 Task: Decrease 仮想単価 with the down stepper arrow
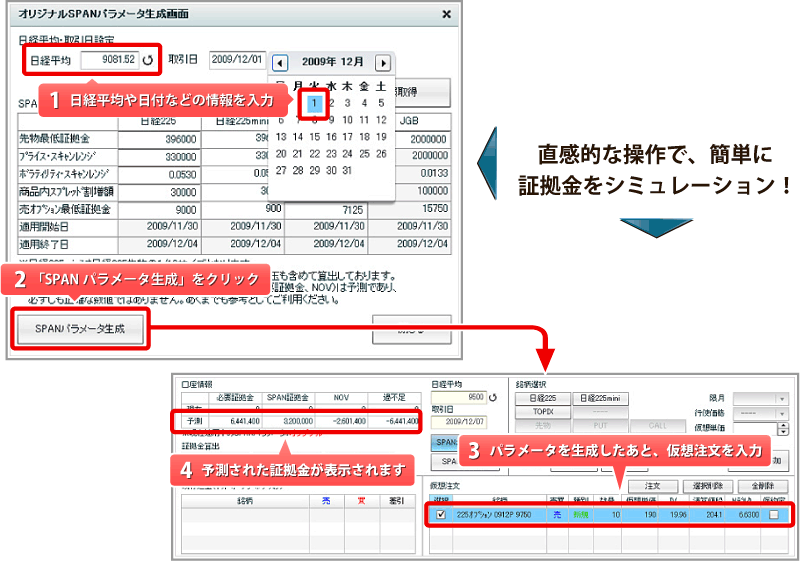pyautogui.click(x=784, y=432)
